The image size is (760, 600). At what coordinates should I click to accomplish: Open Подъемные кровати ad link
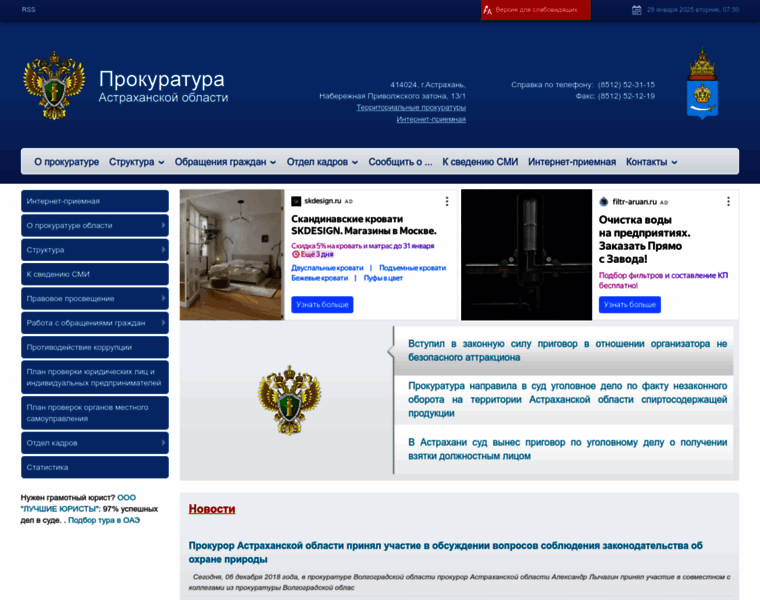(412, 268)
